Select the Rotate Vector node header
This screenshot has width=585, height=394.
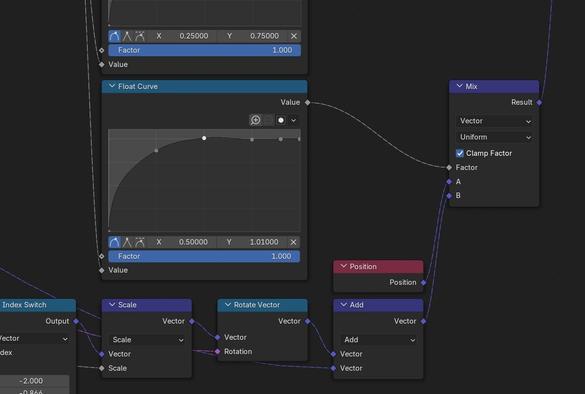pos(262,305)
